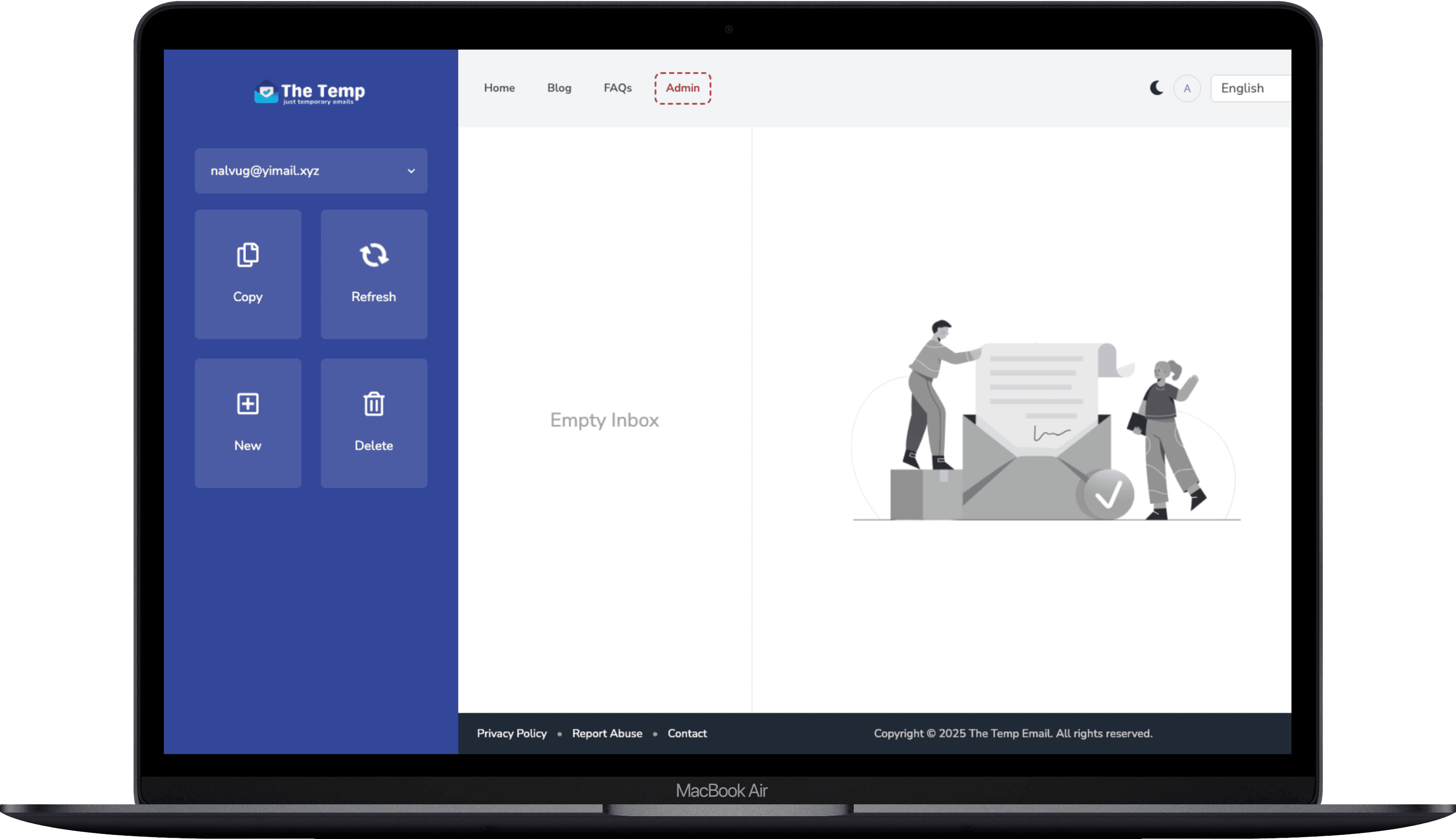Toggle dark mode with the moon button
1456x839 pixels.
click(1156, 88)
